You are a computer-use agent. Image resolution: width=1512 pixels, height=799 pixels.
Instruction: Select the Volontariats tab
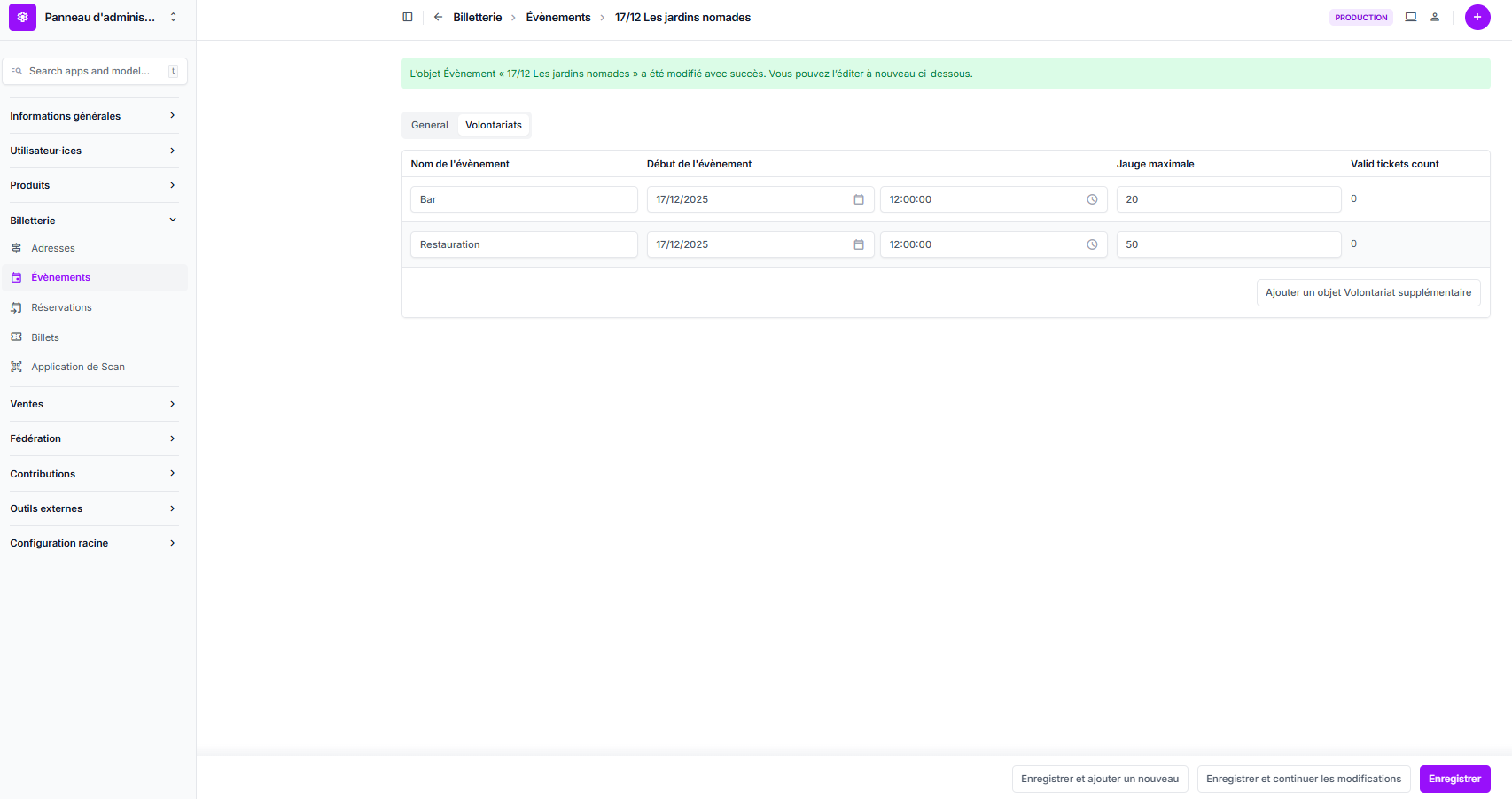(494, 125)
